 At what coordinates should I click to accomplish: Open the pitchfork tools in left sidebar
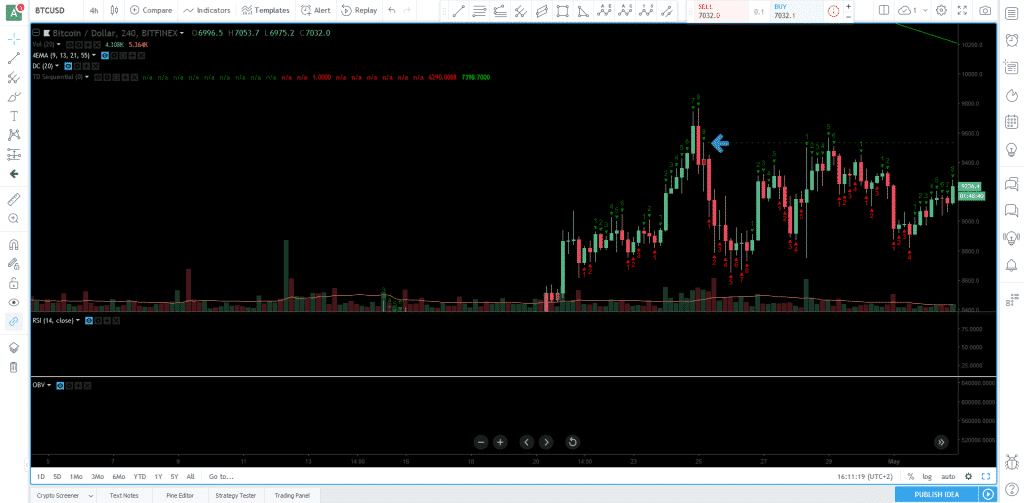[x=14, y=78]
